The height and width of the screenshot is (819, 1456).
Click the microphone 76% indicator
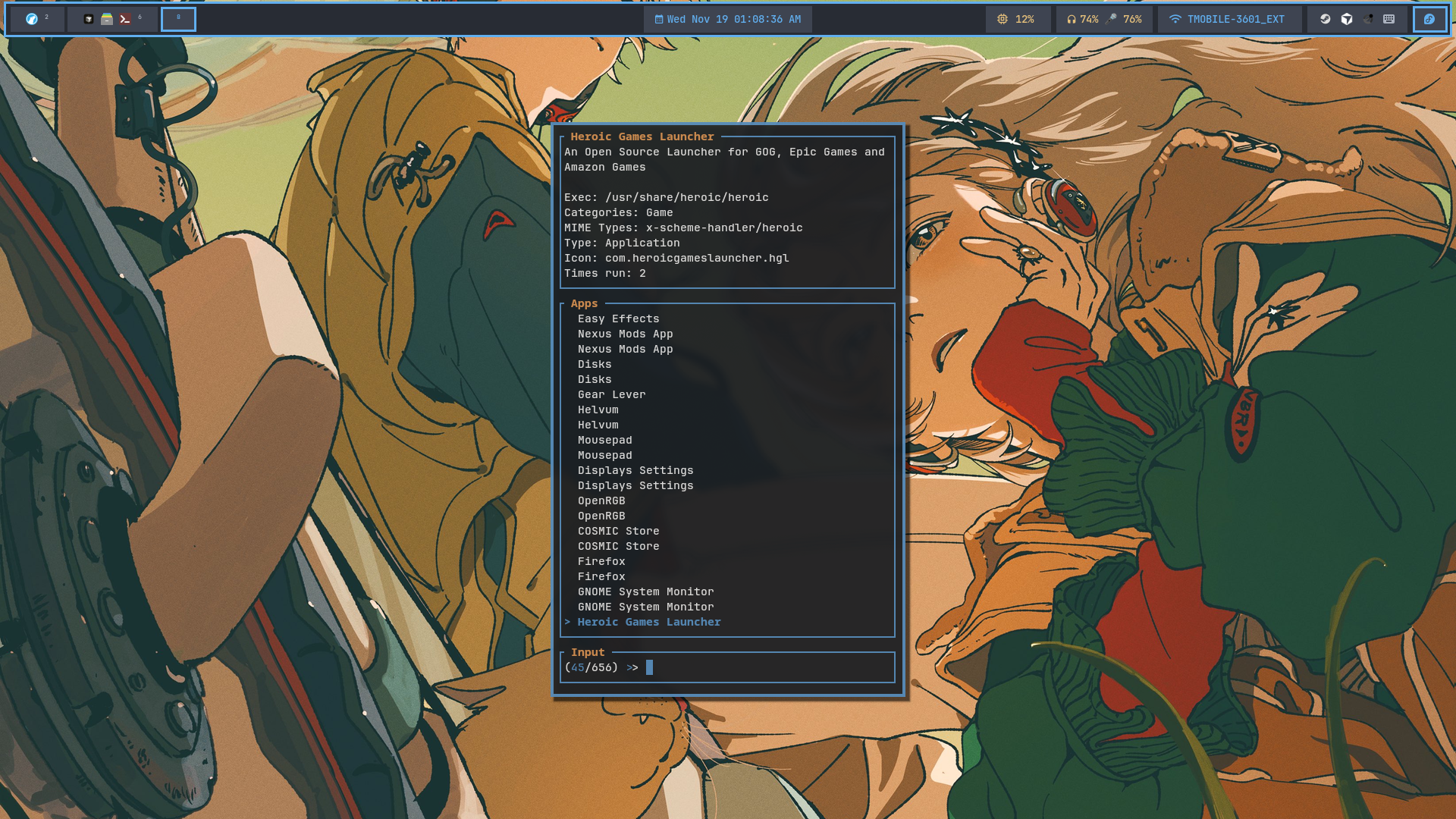(1125, 19)
